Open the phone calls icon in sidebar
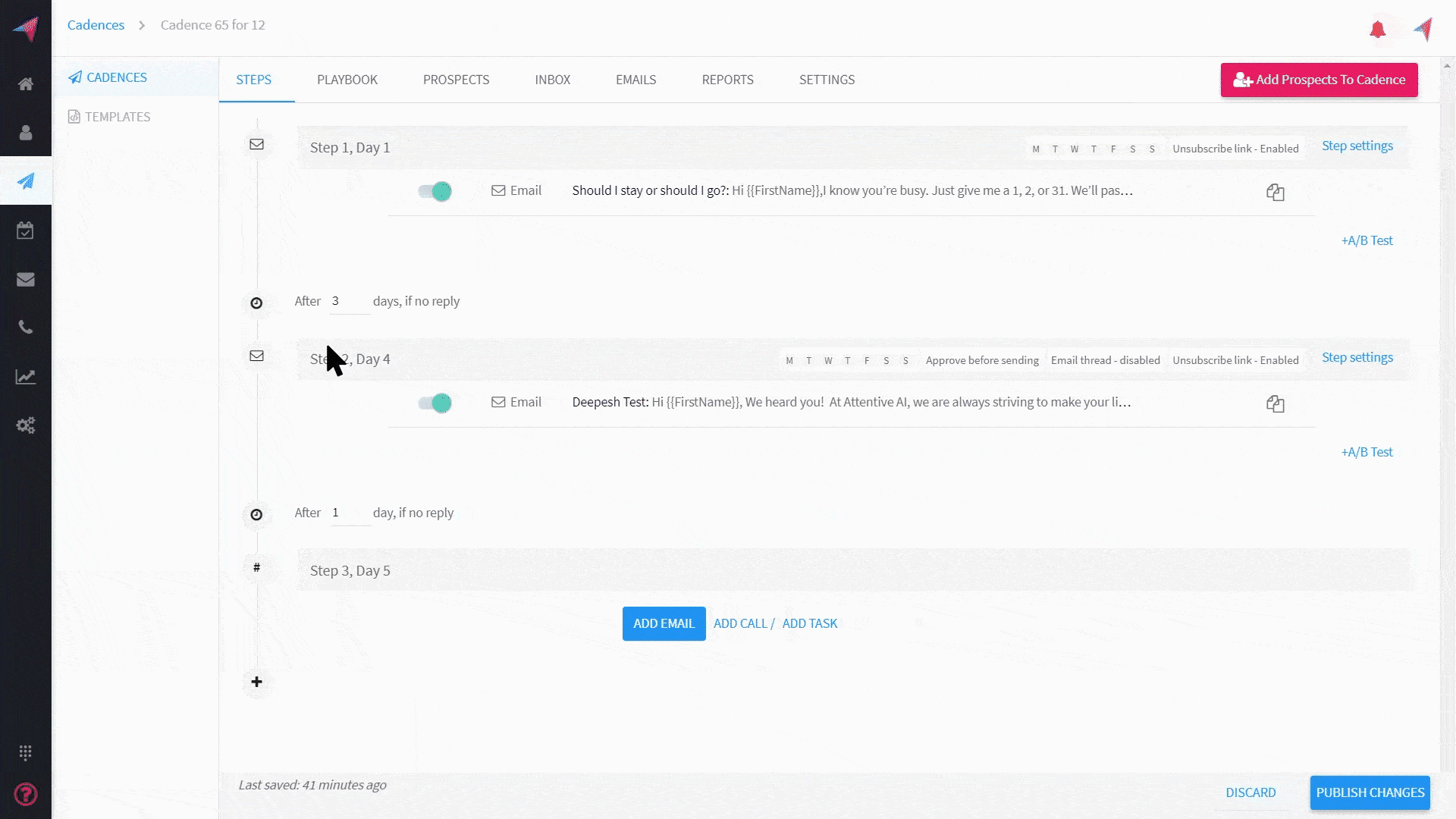1456x819 pixels. (26, 328)
